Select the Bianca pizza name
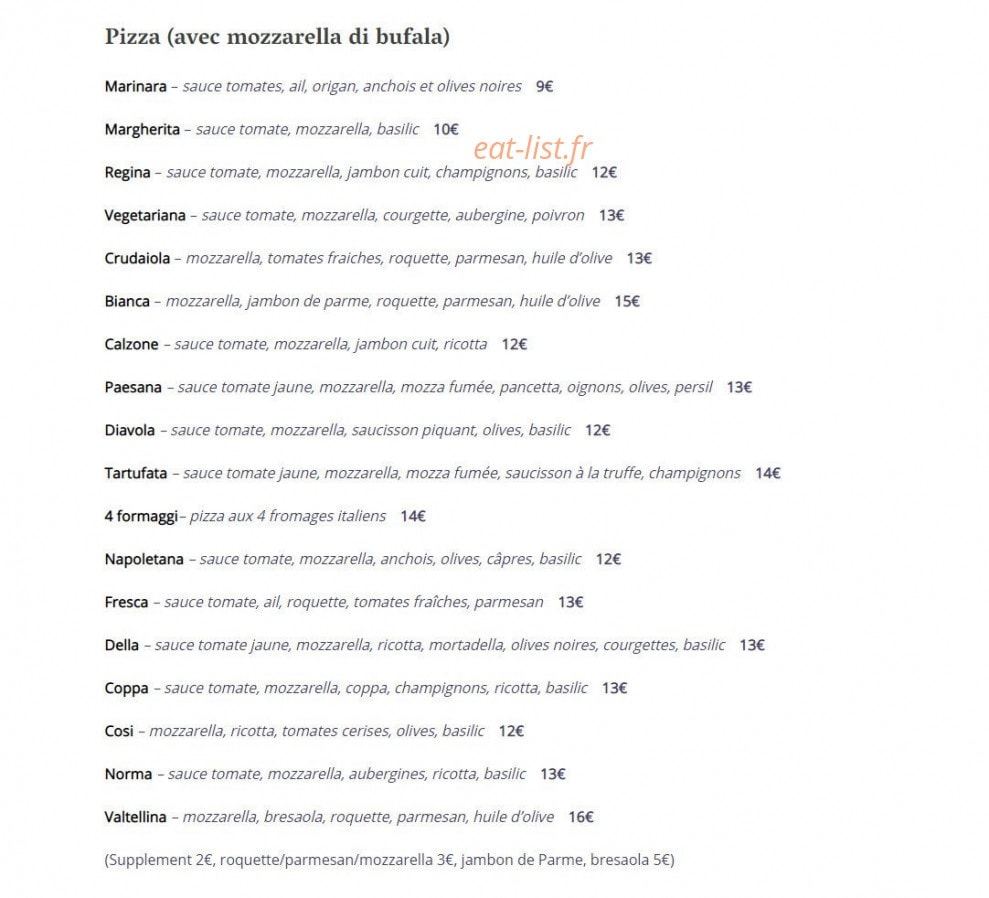Viewport: 989px width, 898px height. click(127, 301)
